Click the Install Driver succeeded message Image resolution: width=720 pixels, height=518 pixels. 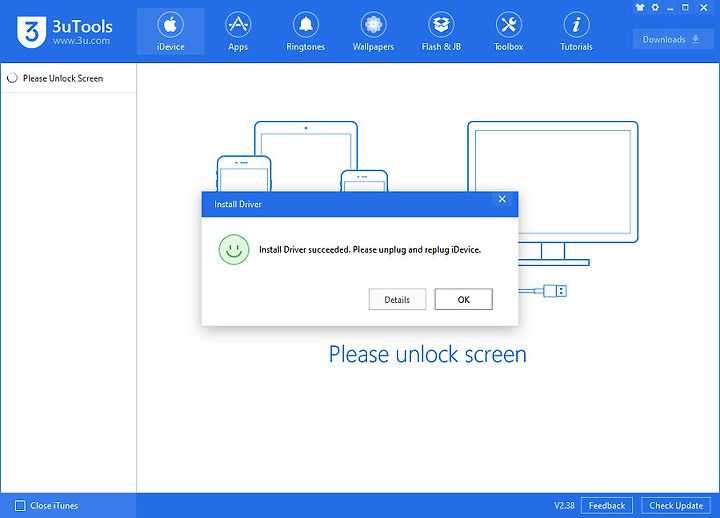tap(370, 250)
